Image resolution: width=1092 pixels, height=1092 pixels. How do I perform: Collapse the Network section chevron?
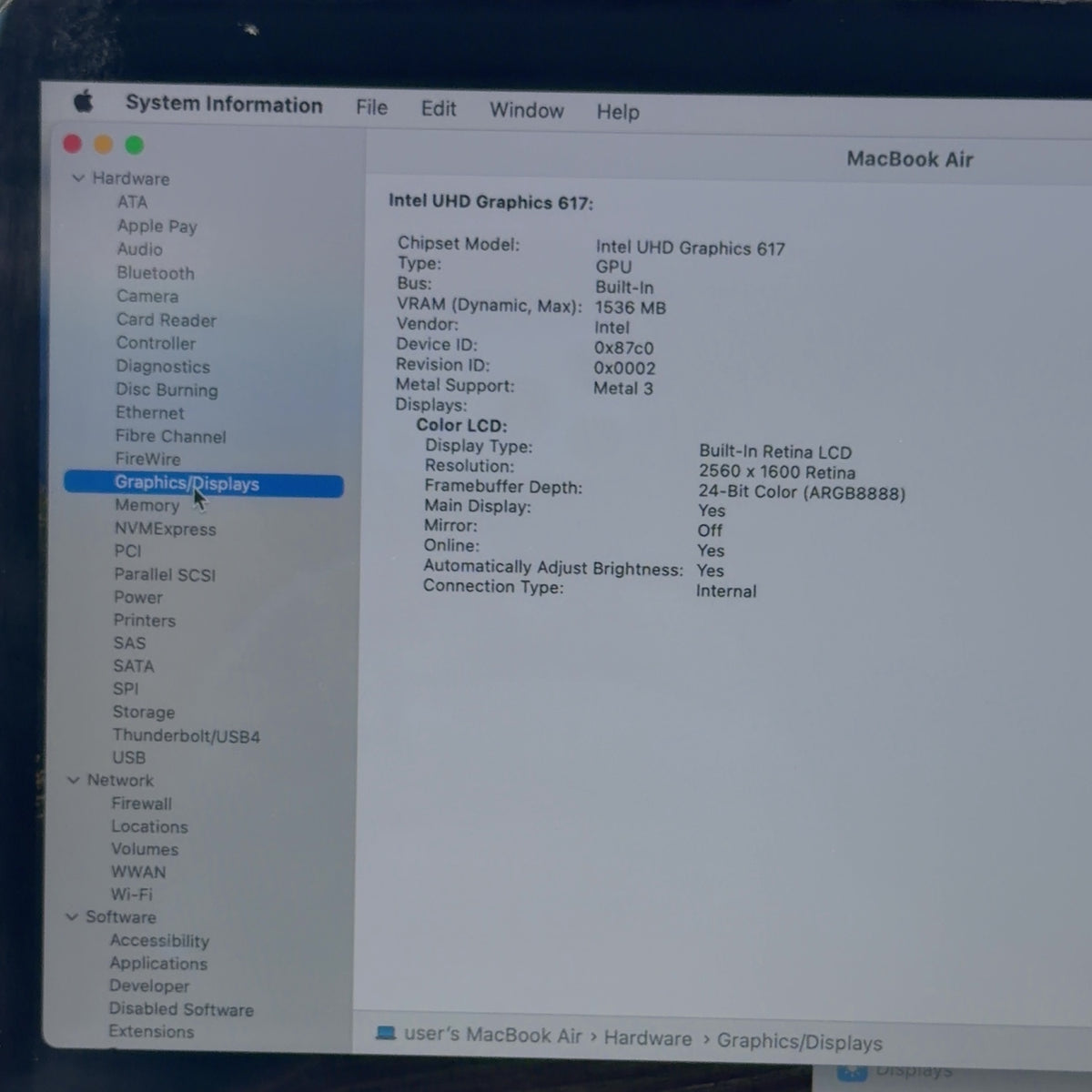point(74,780)
